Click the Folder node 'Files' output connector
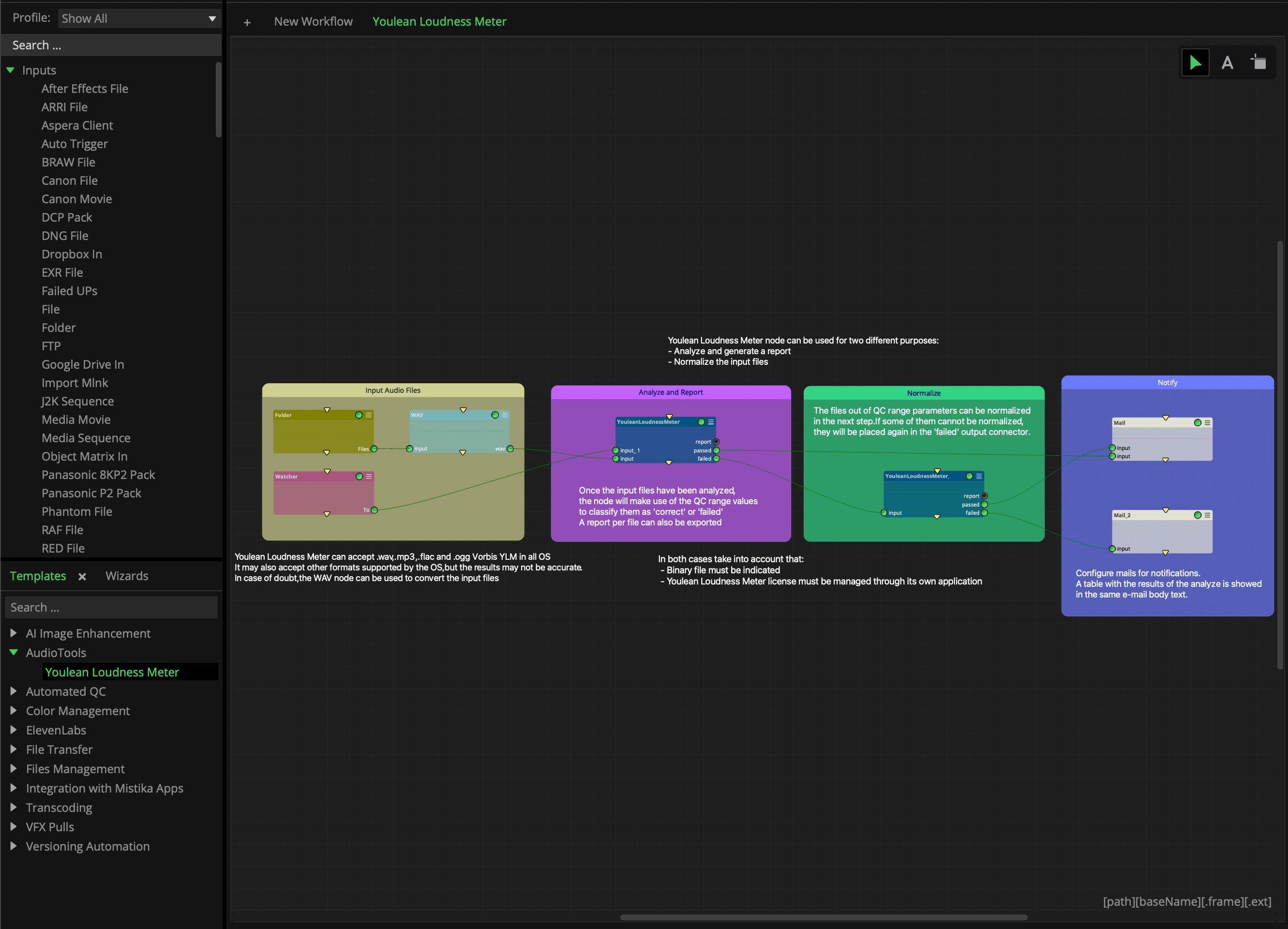1288x929 pixels. pyautogui.click(x=374, y=449)
